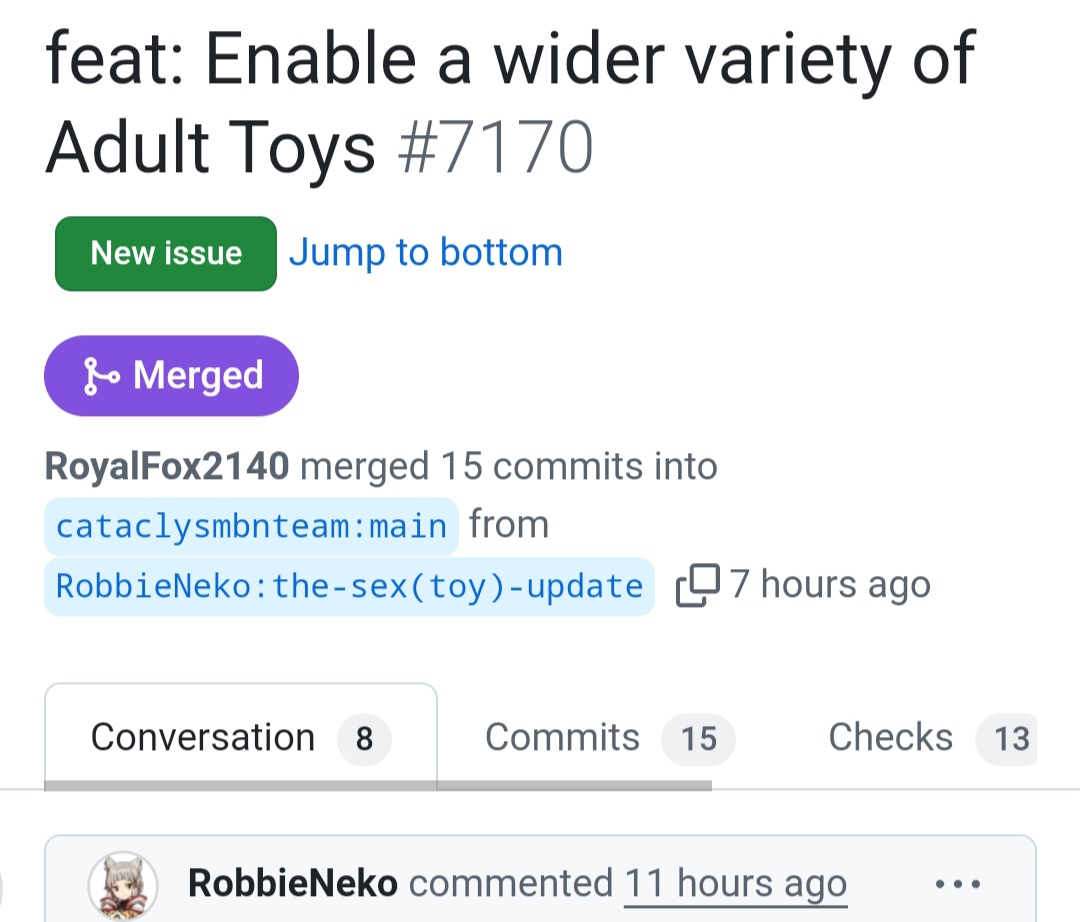Copy the head branch name icon
Image resolution: width=1080 pixels, height=922 pixels.
[x=697, y=586]
